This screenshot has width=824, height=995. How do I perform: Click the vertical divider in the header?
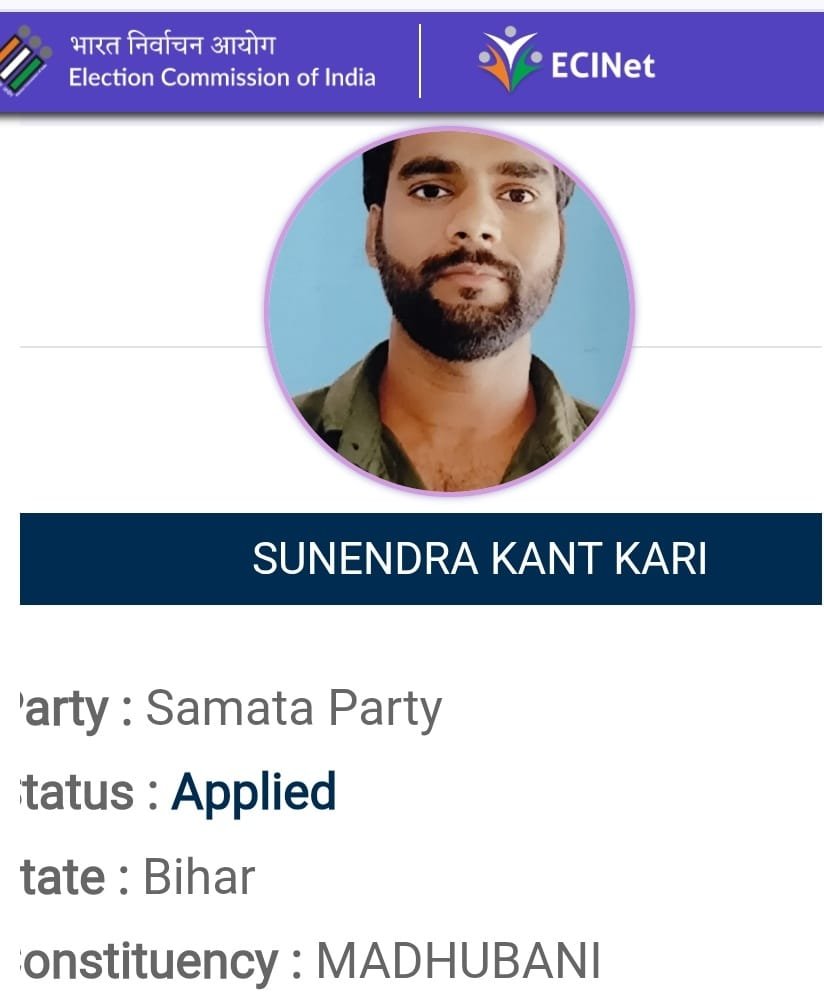420,62
